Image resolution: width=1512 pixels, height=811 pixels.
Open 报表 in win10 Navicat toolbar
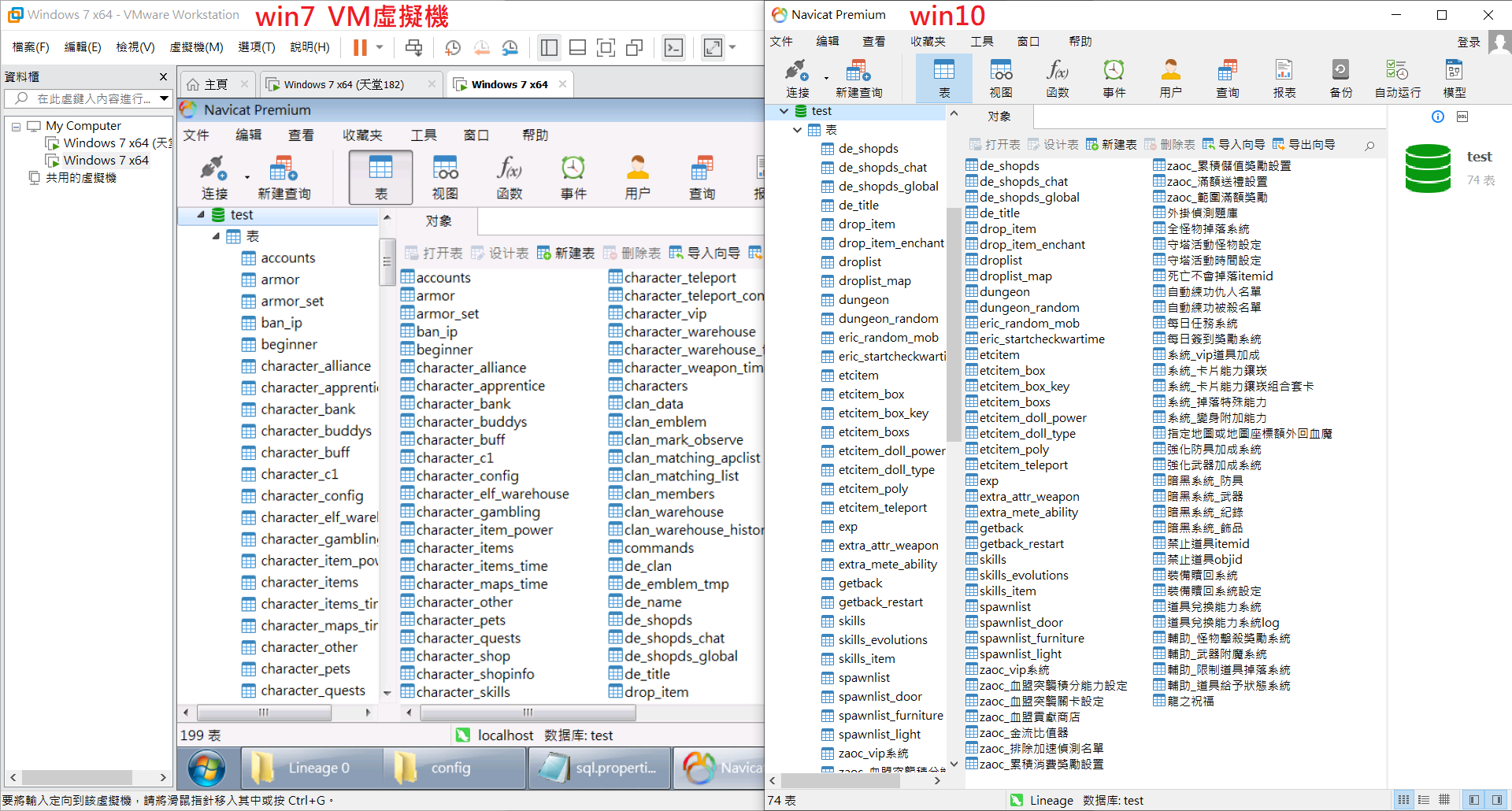coord(1284,79)
